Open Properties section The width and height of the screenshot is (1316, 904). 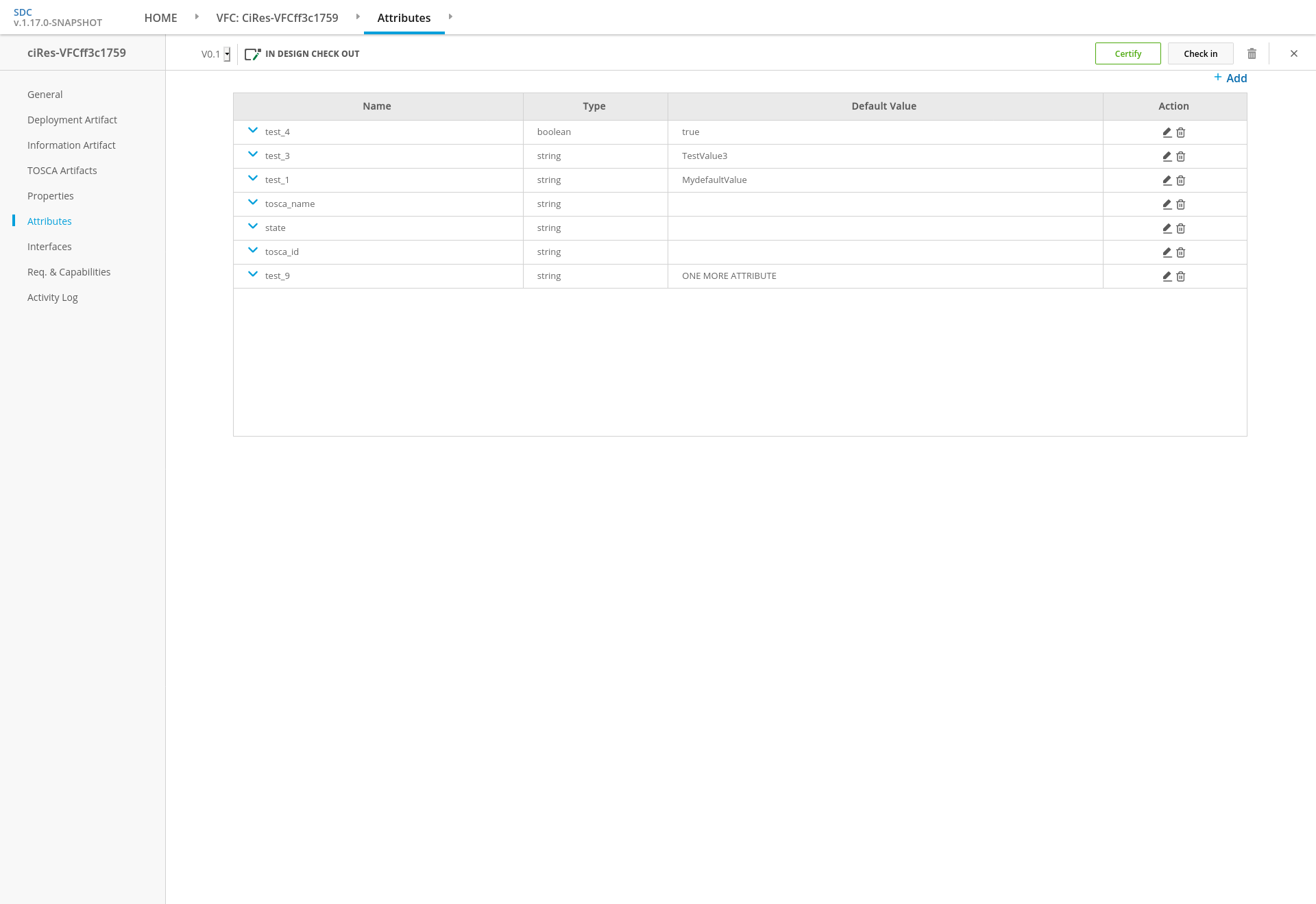pyautogui.click(x=50, y=196)
